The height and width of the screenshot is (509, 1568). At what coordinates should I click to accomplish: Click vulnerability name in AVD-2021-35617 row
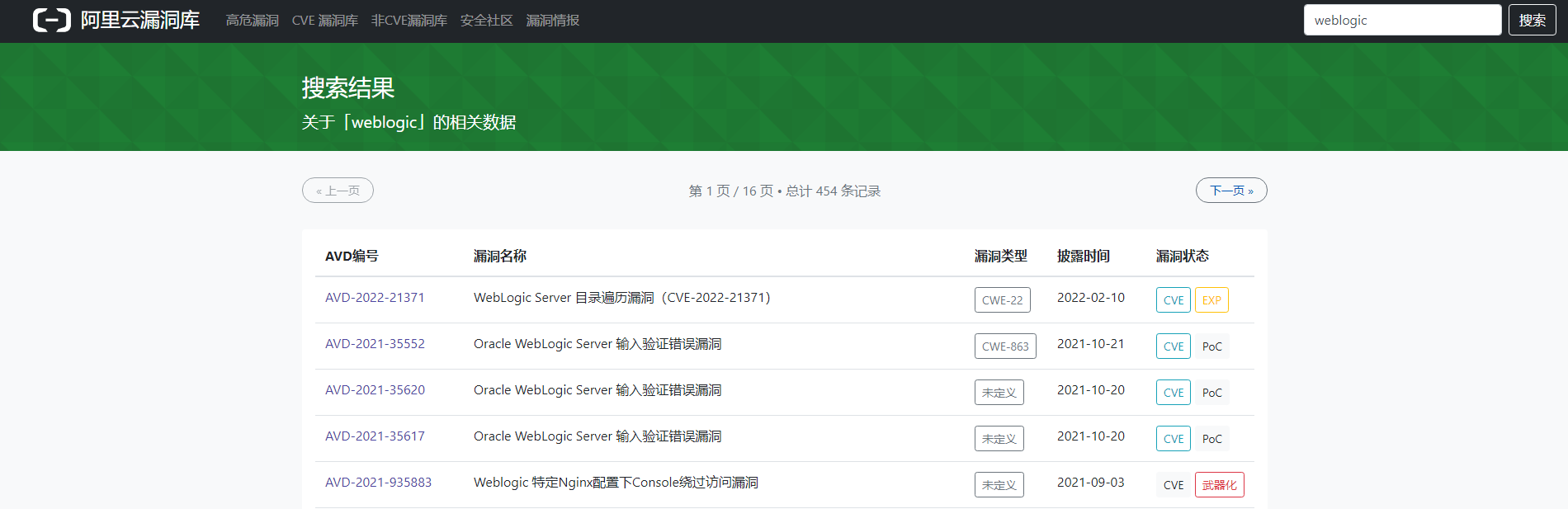597,436
